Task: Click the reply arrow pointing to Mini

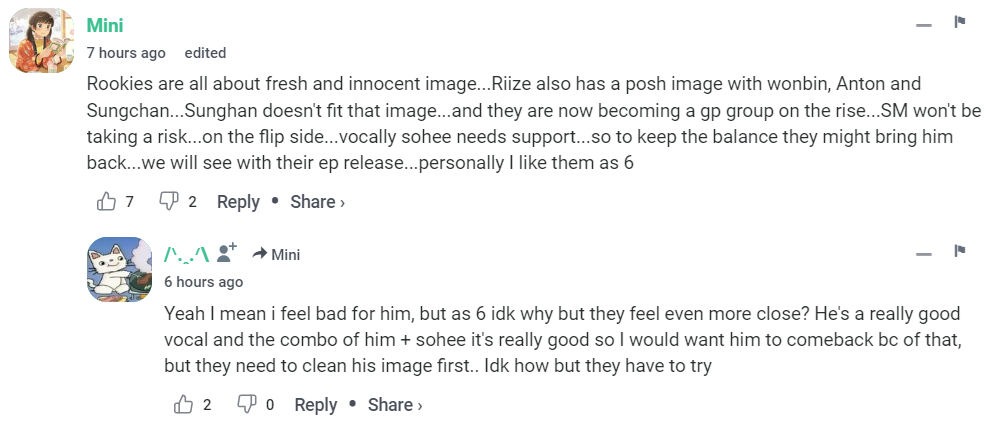Action: pos(258,253)
